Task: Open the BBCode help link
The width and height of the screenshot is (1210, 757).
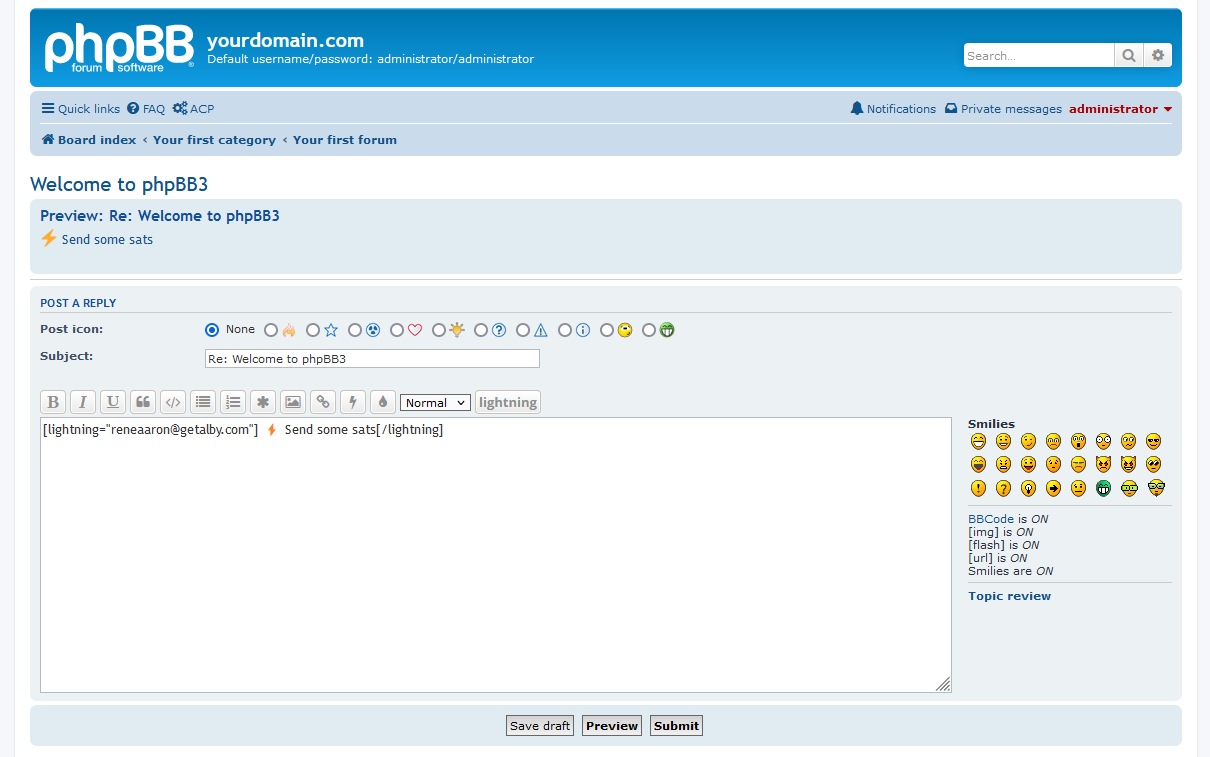Action: pos(990,519)
